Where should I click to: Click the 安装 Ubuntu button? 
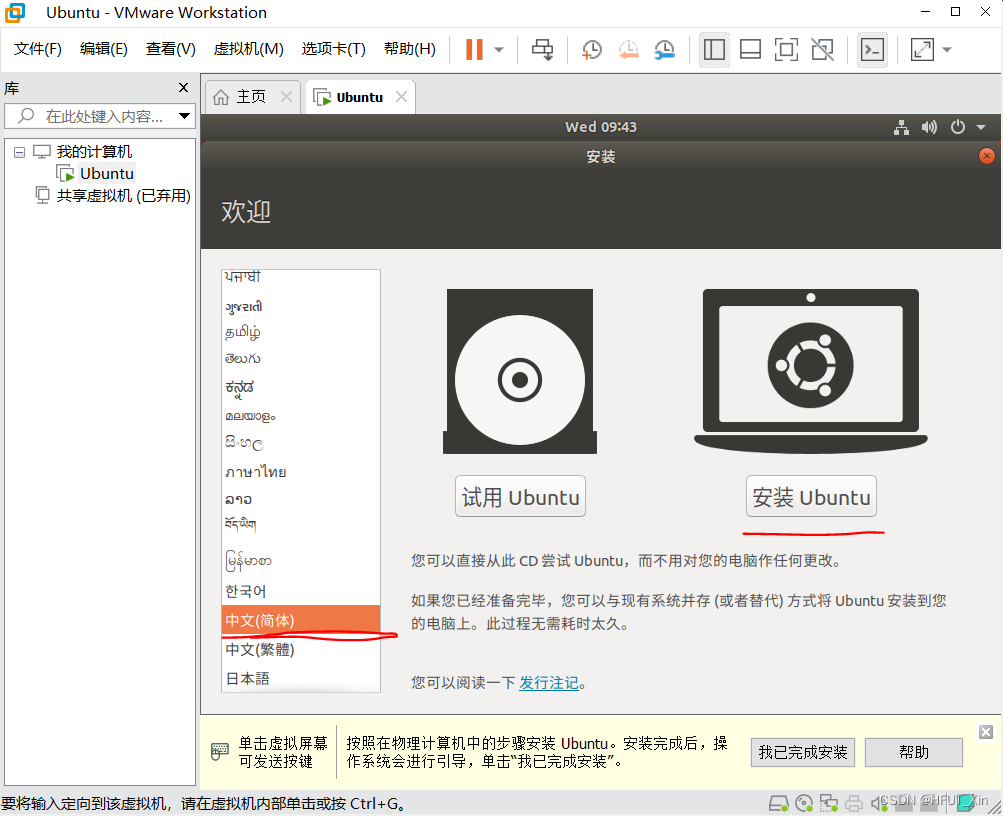[810, 496]
